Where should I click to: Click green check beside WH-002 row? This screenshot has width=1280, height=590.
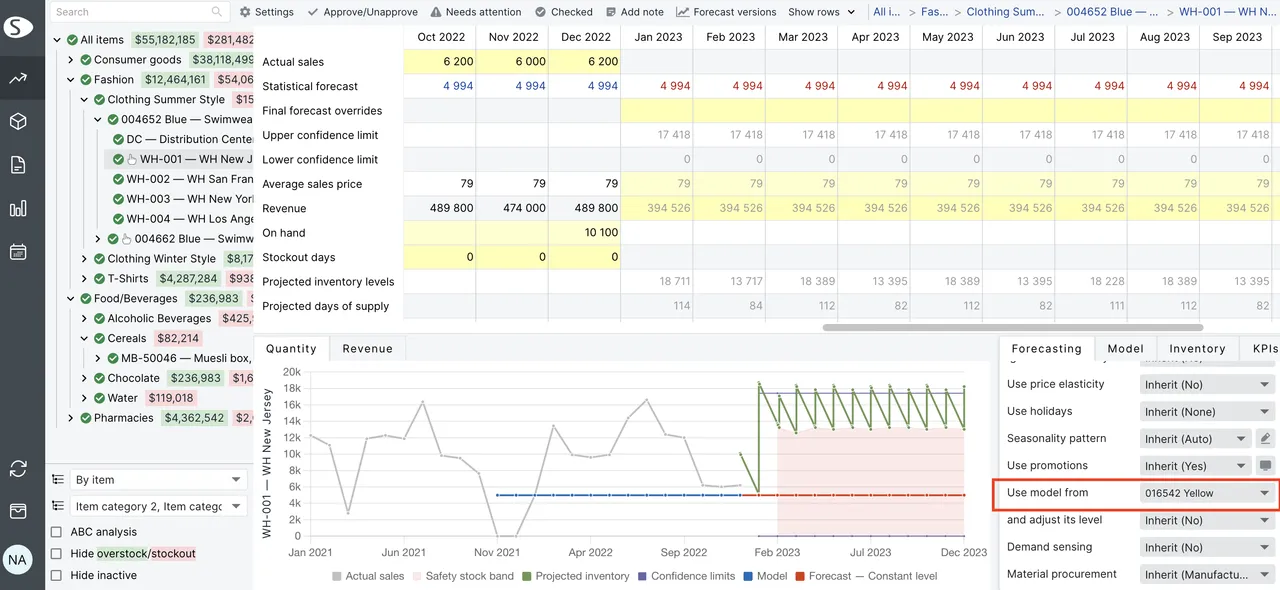coord(118,179)
